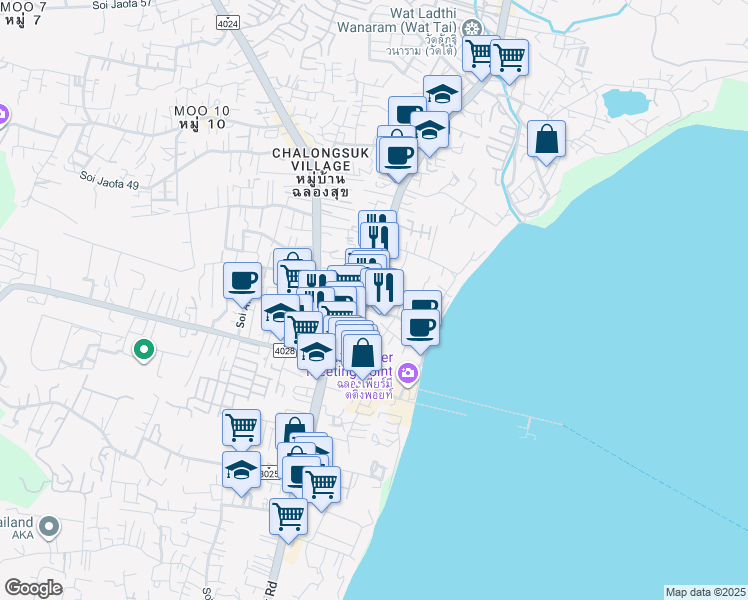Click the isolated shopping bag marker near the canal
Image resolution: width=748 pixels, height=600 pixels.
click(x=546, y=140)
